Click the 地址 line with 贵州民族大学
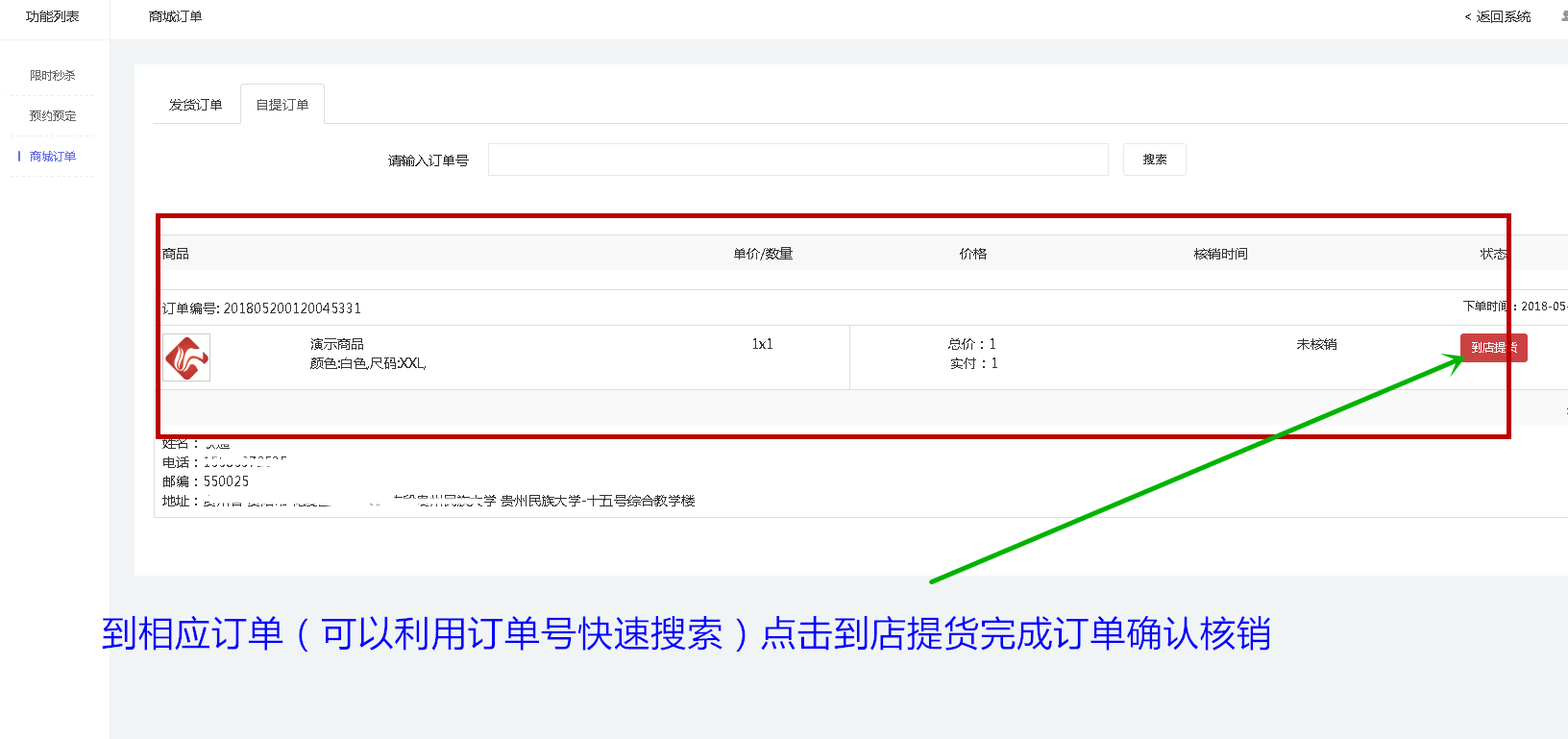 point(429,501)
